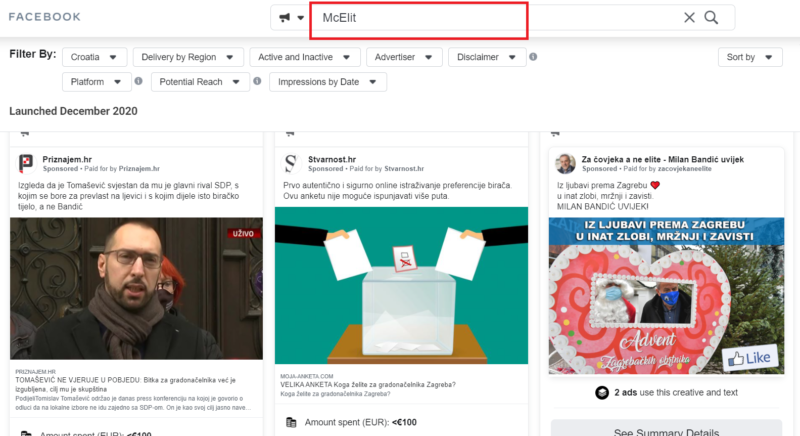Click the Stvarnost.hr page avatar
Viewport: 800px width, 436px height.
[291, 163]
